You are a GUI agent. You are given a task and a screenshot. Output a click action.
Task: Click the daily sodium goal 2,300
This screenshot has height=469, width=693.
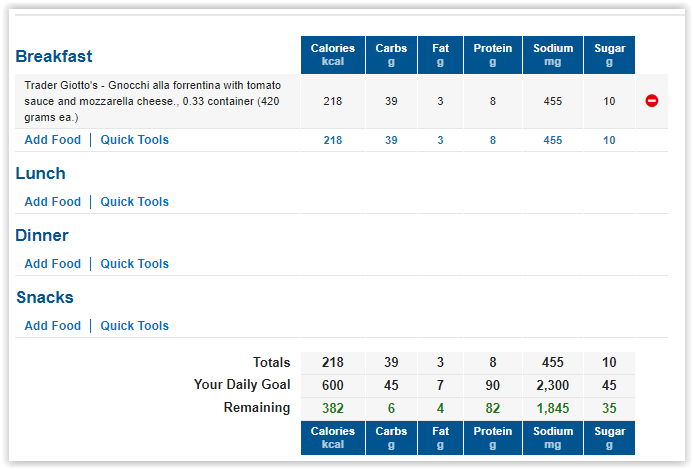tap(552, 385)
